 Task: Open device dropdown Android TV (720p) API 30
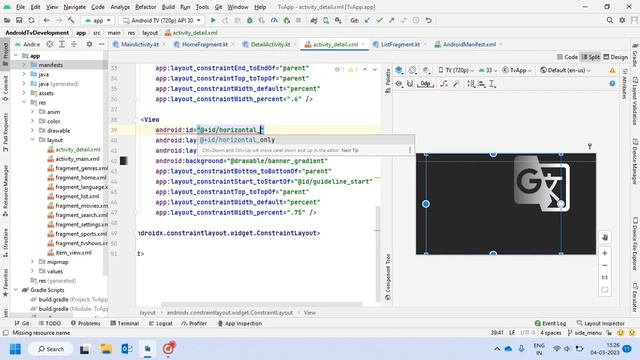click(162, 20)
